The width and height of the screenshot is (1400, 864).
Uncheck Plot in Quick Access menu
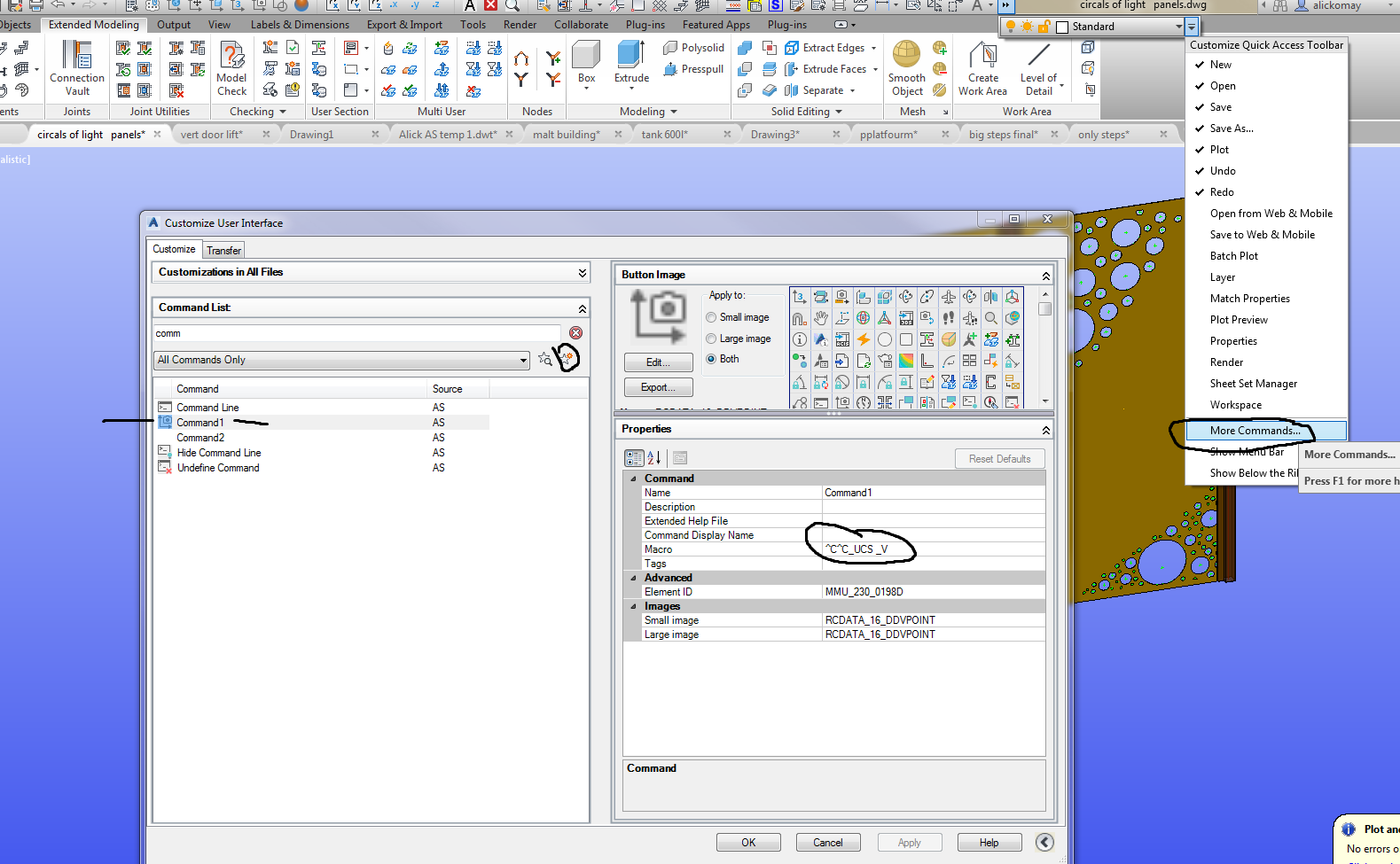tap(1266, 150)
